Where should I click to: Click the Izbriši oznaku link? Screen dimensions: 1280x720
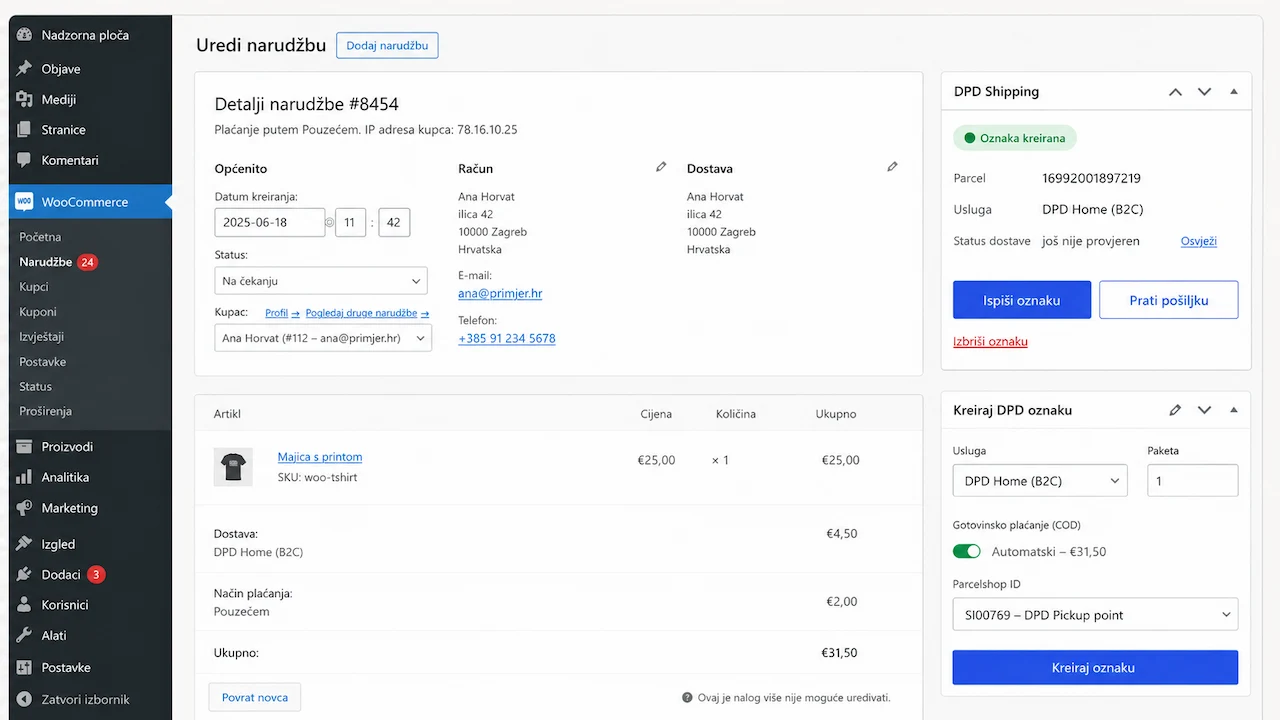pyautogui.click(x=990, y=342)
